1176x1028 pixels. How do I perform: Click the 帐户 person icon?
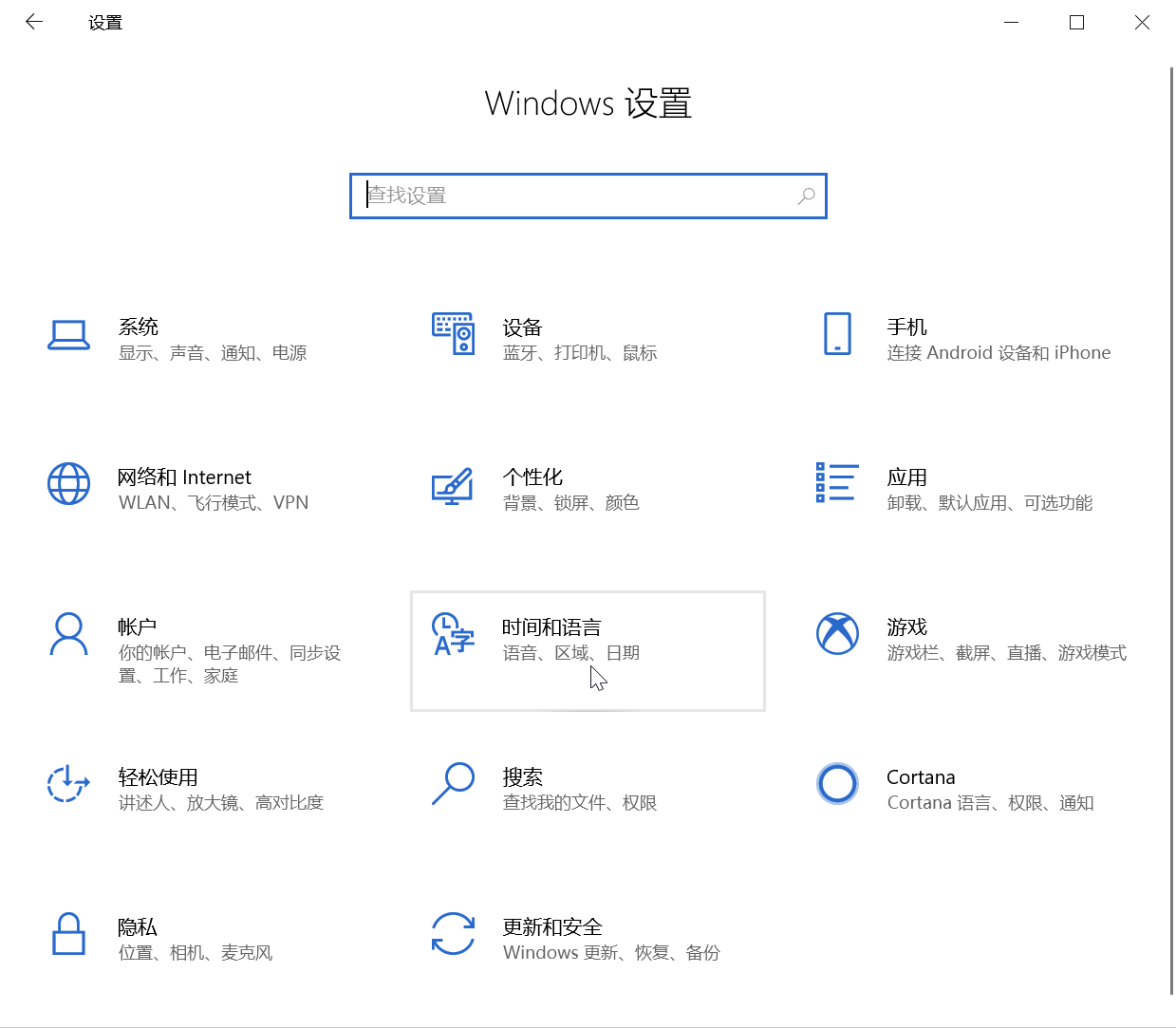[x=68, y=634]
